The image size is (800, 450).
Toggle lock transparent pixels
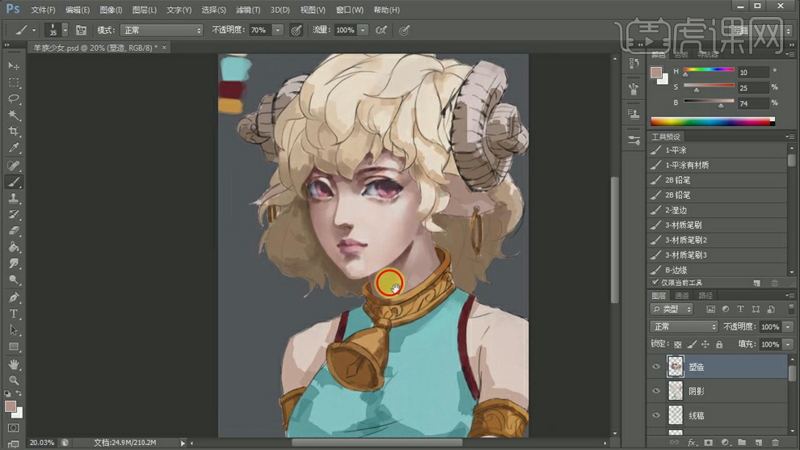(678, 344)
